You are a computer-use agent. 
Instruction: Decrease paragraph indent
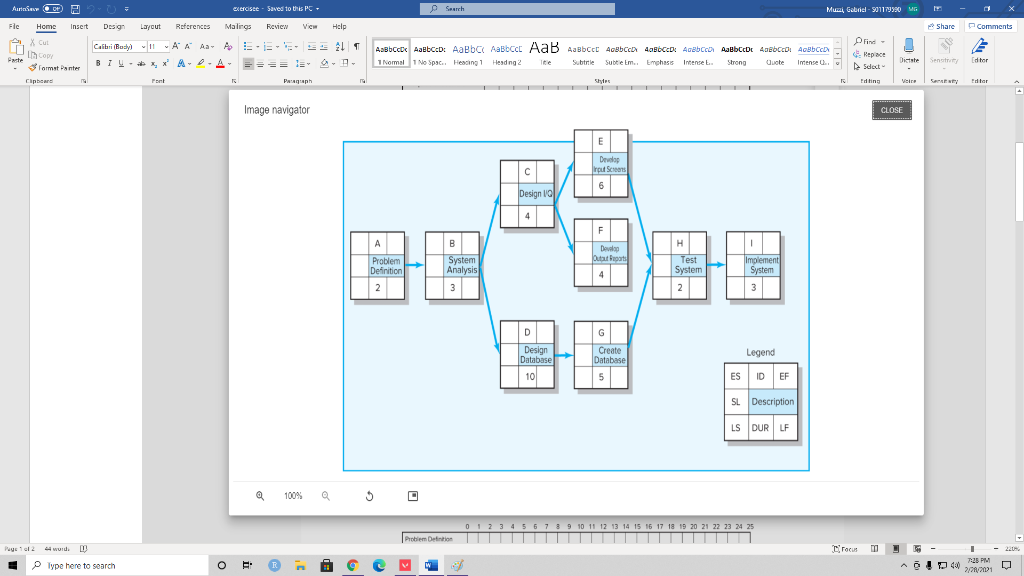[312, 46]
